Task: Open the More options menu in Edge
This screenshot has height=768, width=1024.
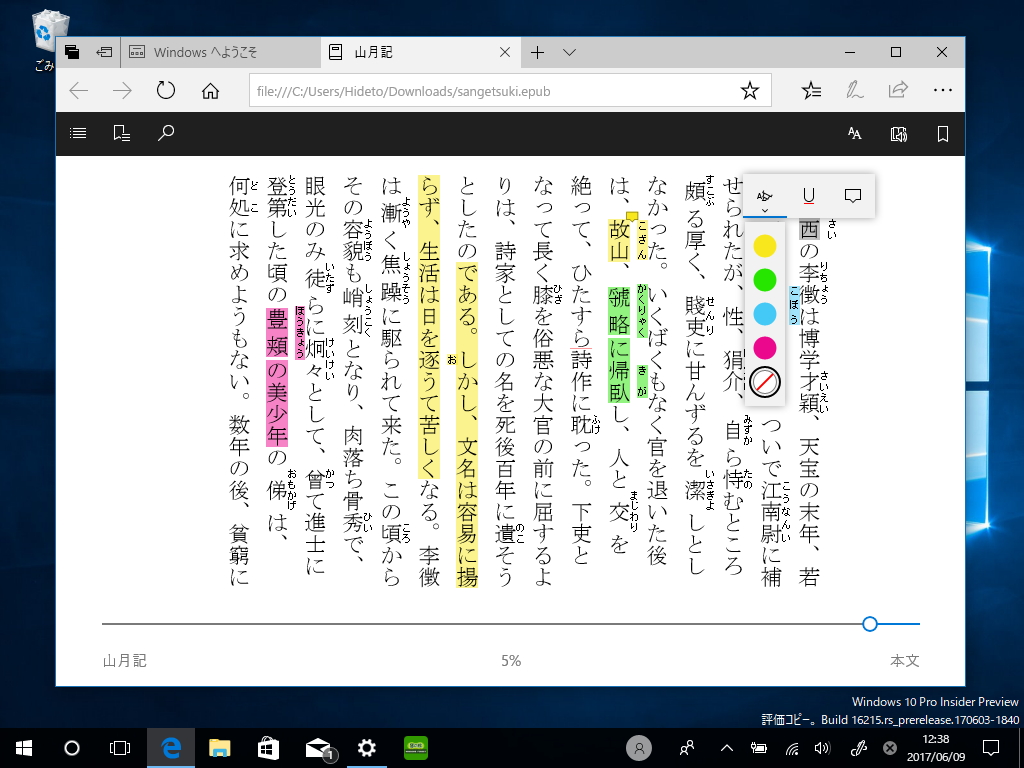Action: click(943, 90)
